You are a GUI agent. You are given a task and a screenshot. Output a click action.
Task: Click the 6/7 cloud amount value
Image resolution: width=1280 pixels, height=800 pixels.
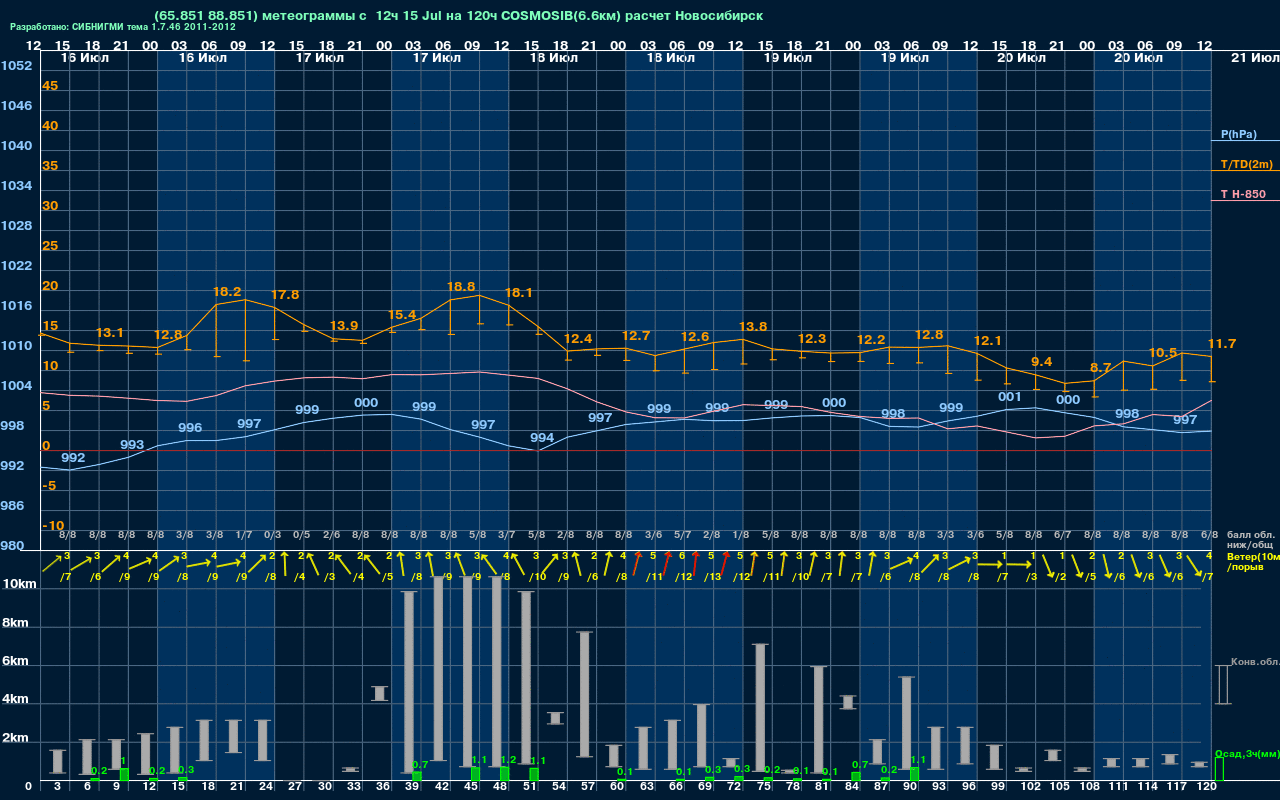(x=1063, y=536)
